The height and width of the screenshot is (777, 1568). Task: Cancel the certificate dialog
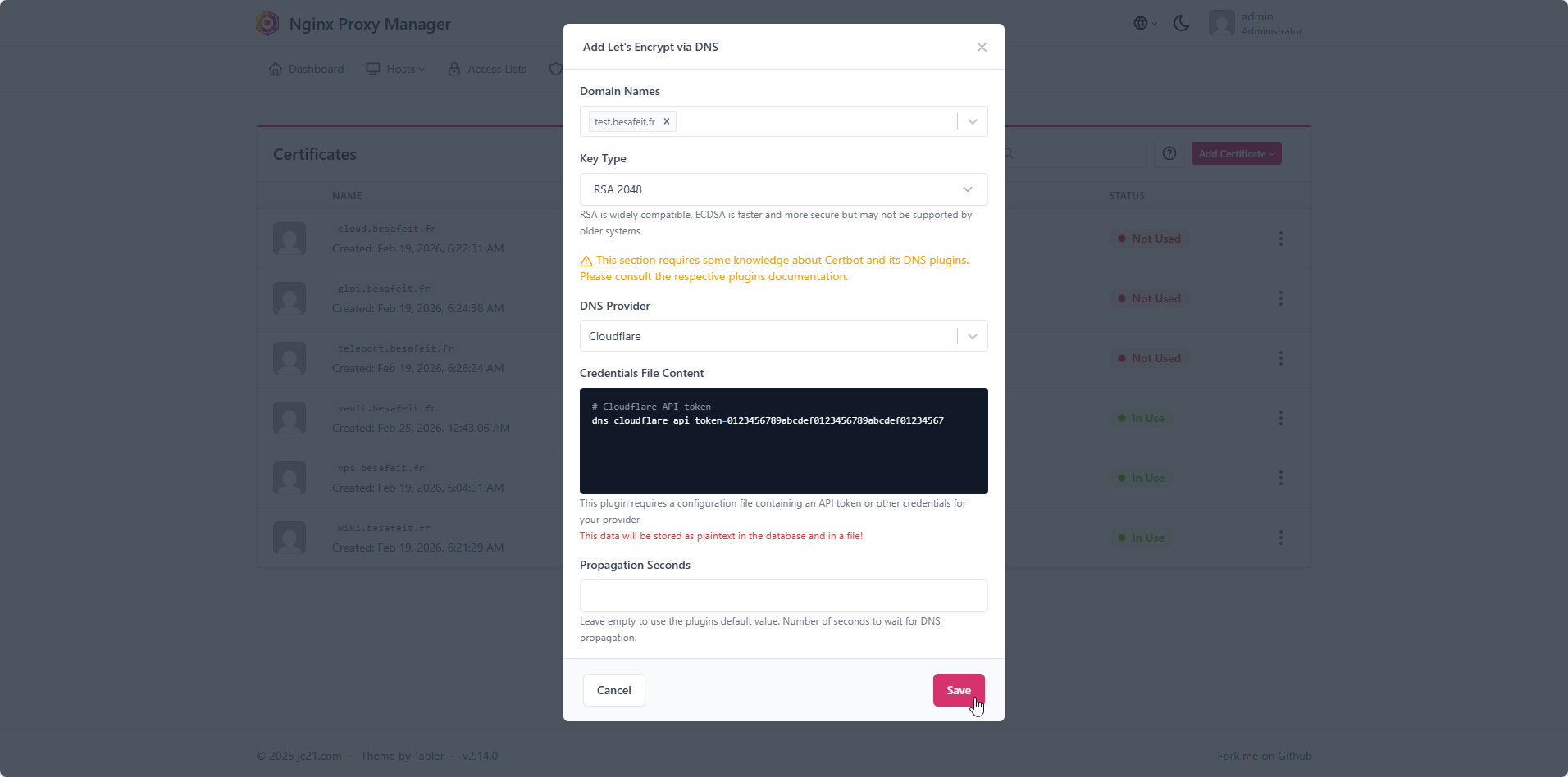[613, 690]
